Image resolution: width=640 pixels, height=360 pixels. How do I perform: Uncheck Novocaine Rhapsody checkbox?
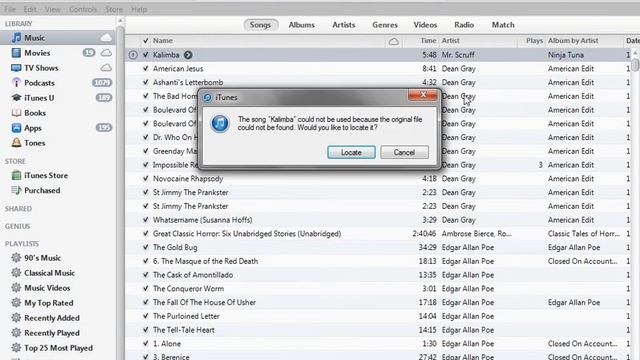pos(146,179)
